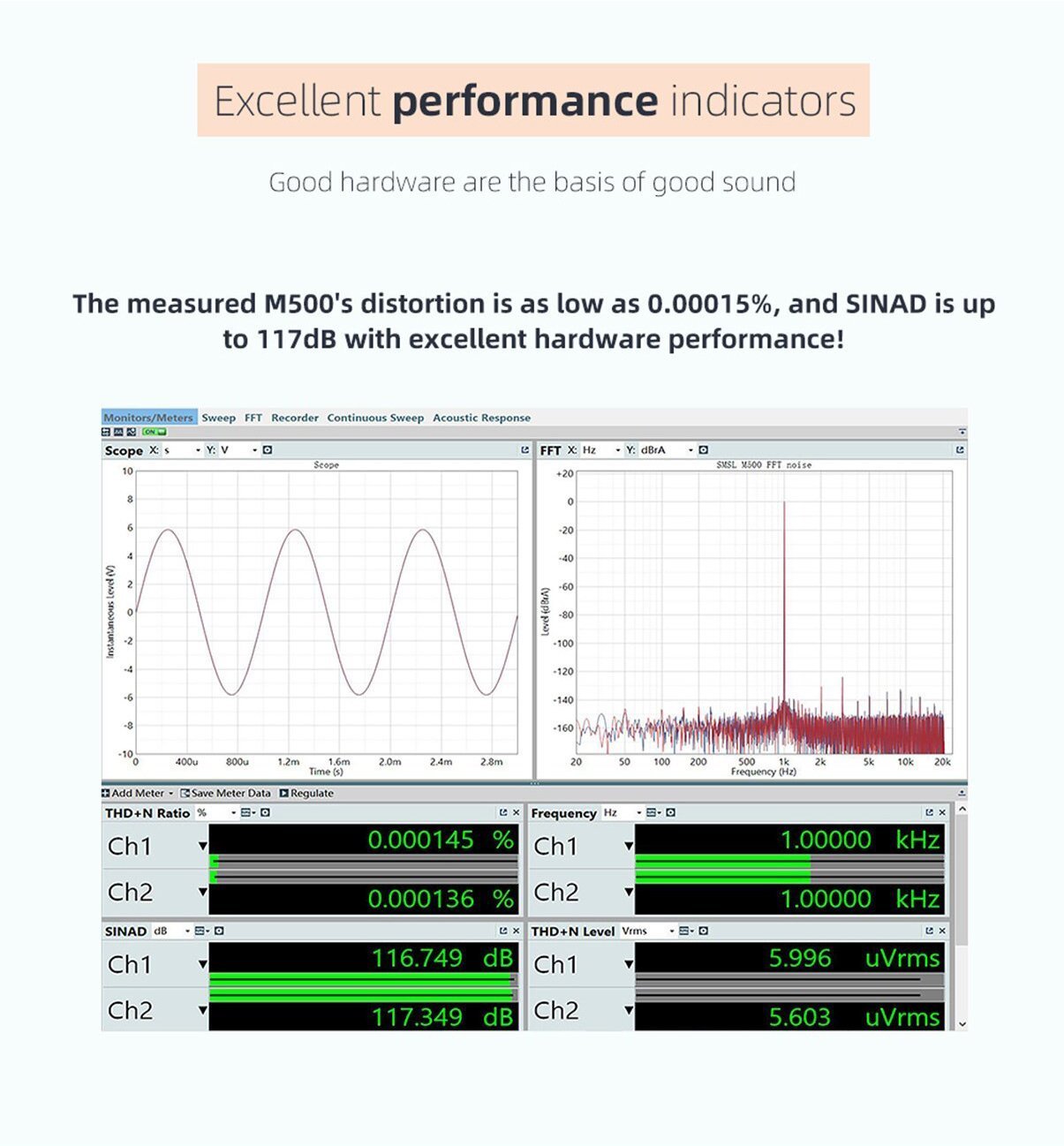
Task: Open FFT graph settings icon
Action: click(703, 450)
